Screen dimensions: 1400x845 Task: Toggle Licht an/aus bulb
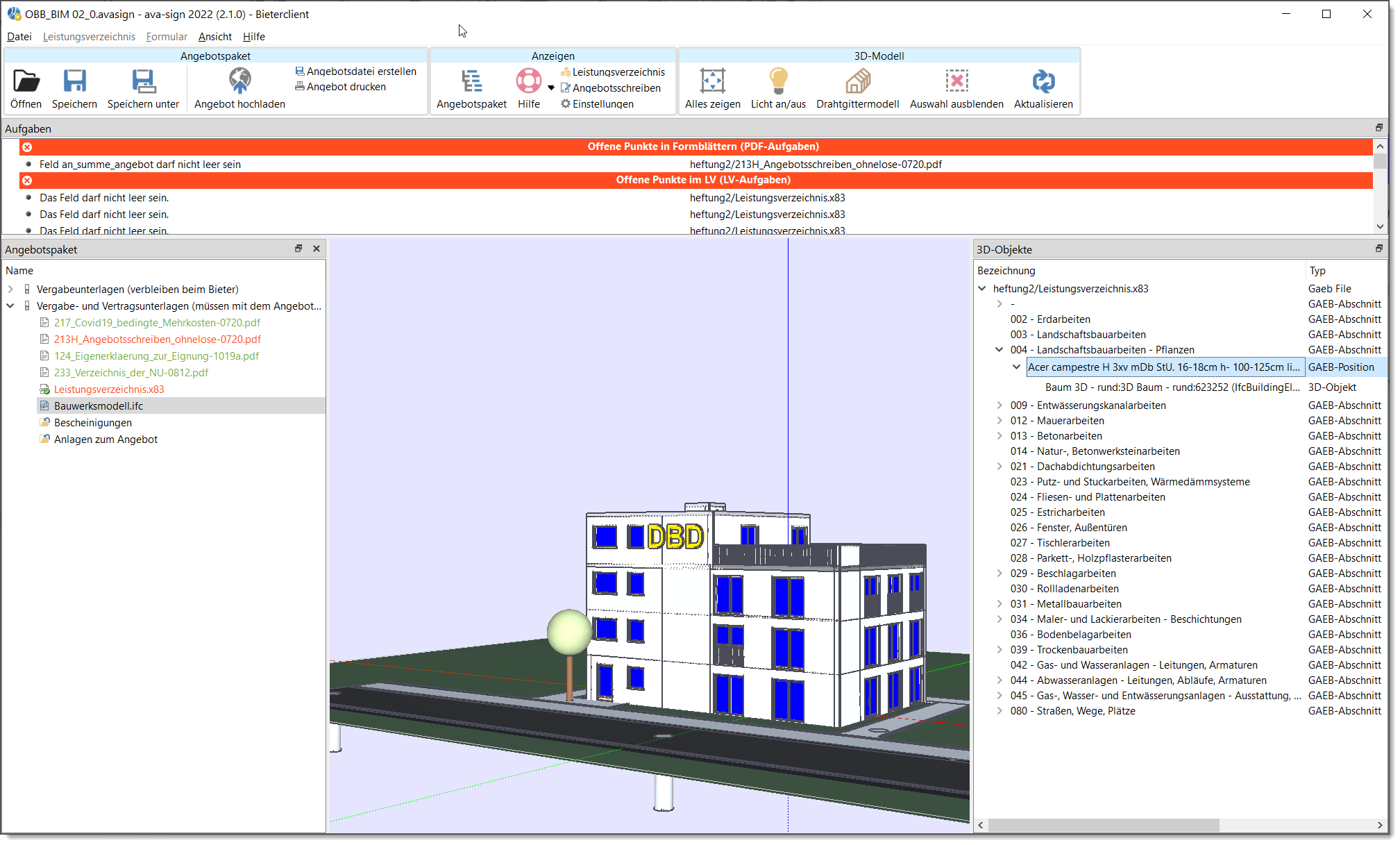coord(778,81)
